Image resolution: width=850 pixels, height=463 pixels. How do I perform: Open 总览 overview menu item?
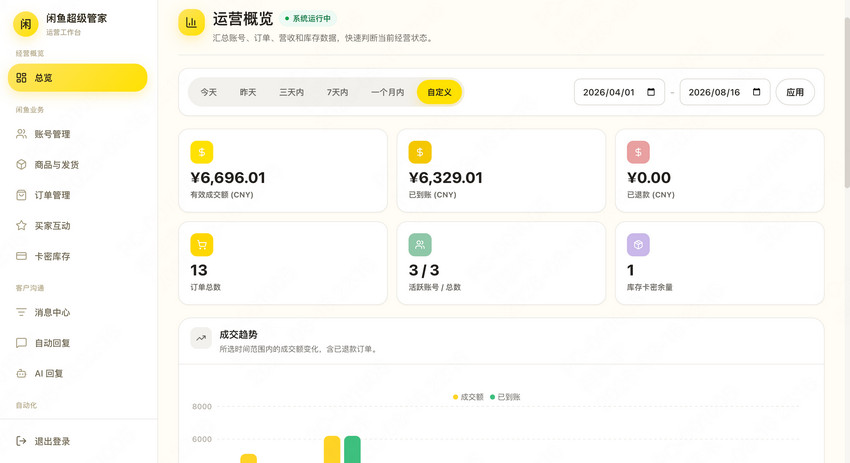pyautogui.click(x=78, y=78)
